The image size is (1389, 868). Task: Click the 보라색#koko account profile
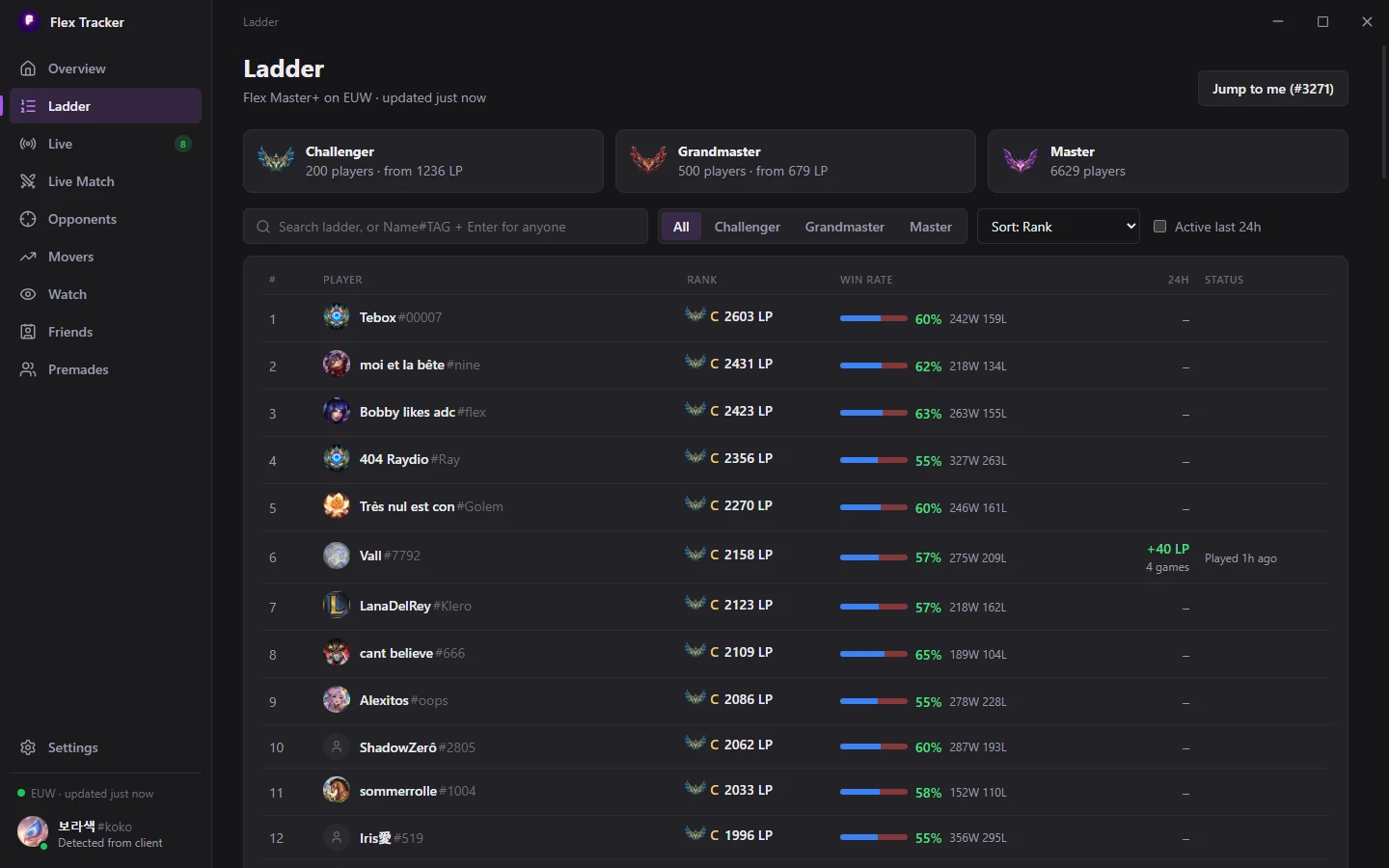(105, 833)
